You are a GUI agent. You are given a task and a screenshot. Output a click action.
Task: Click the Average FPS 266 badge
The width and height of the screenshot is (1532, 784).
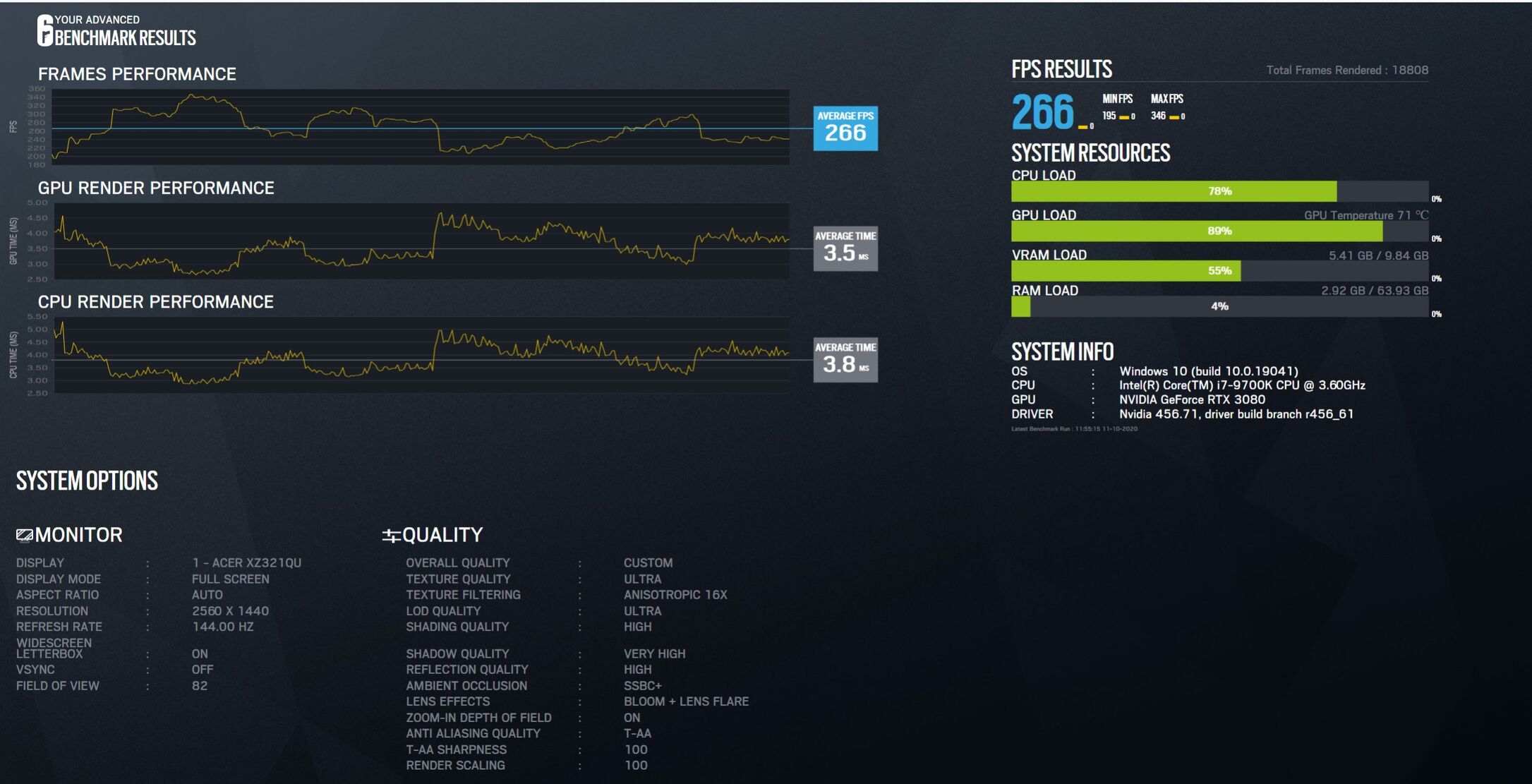845,128
